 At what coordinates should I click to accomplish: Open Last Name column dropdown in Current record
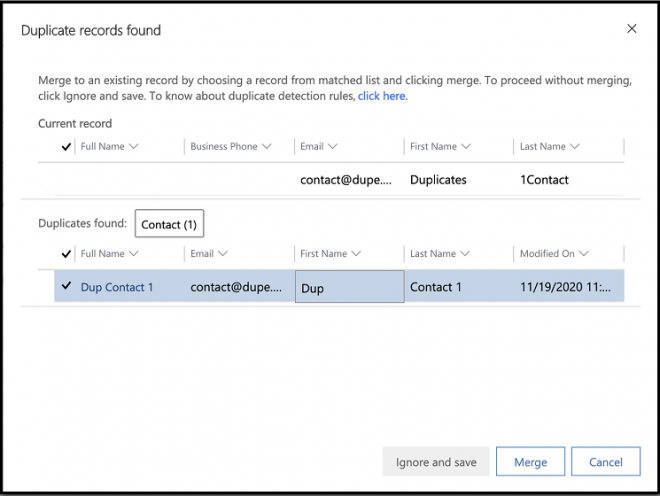574,146
